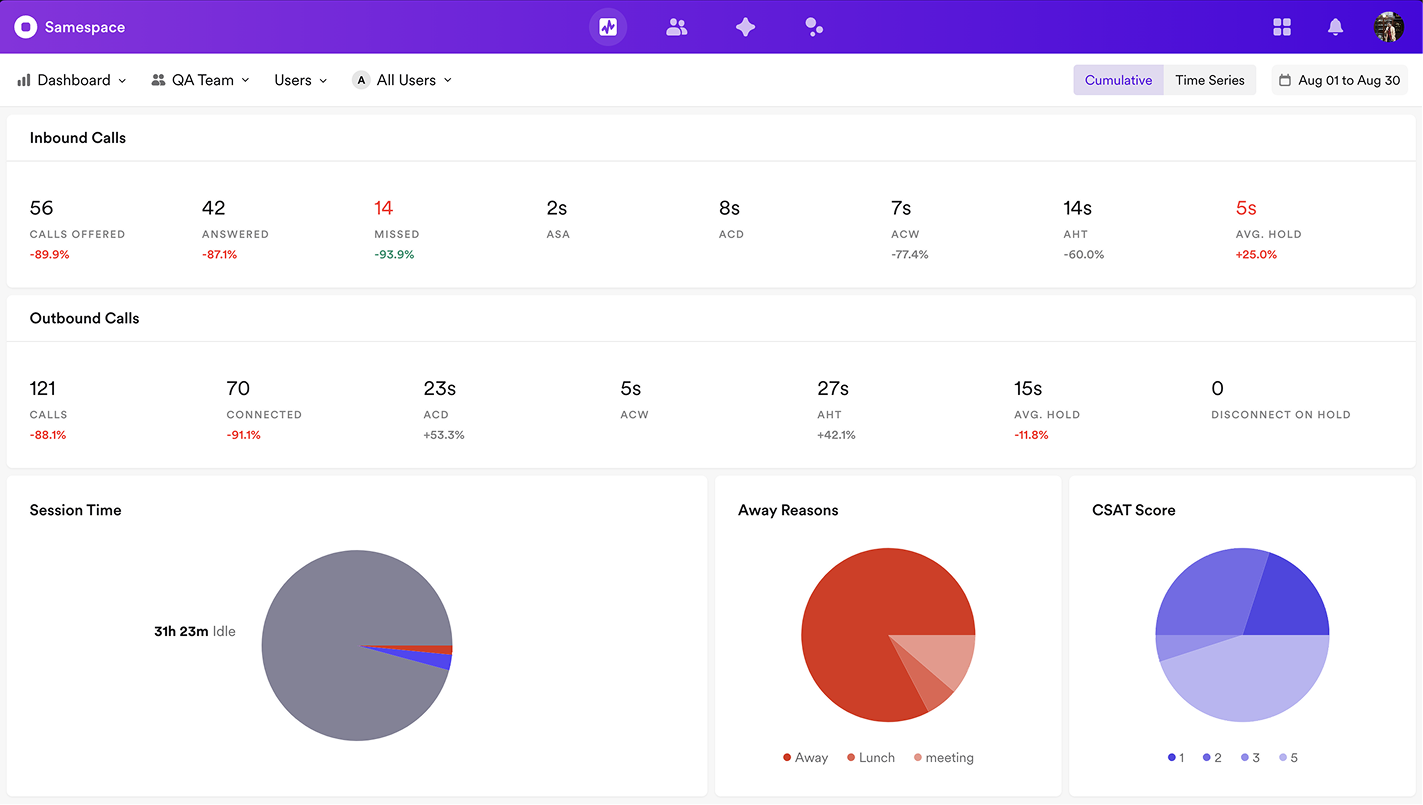Toggle the score 5 legend under CSAT chart
This screenshot has width=1423, height=805.
coord(1287,757)
